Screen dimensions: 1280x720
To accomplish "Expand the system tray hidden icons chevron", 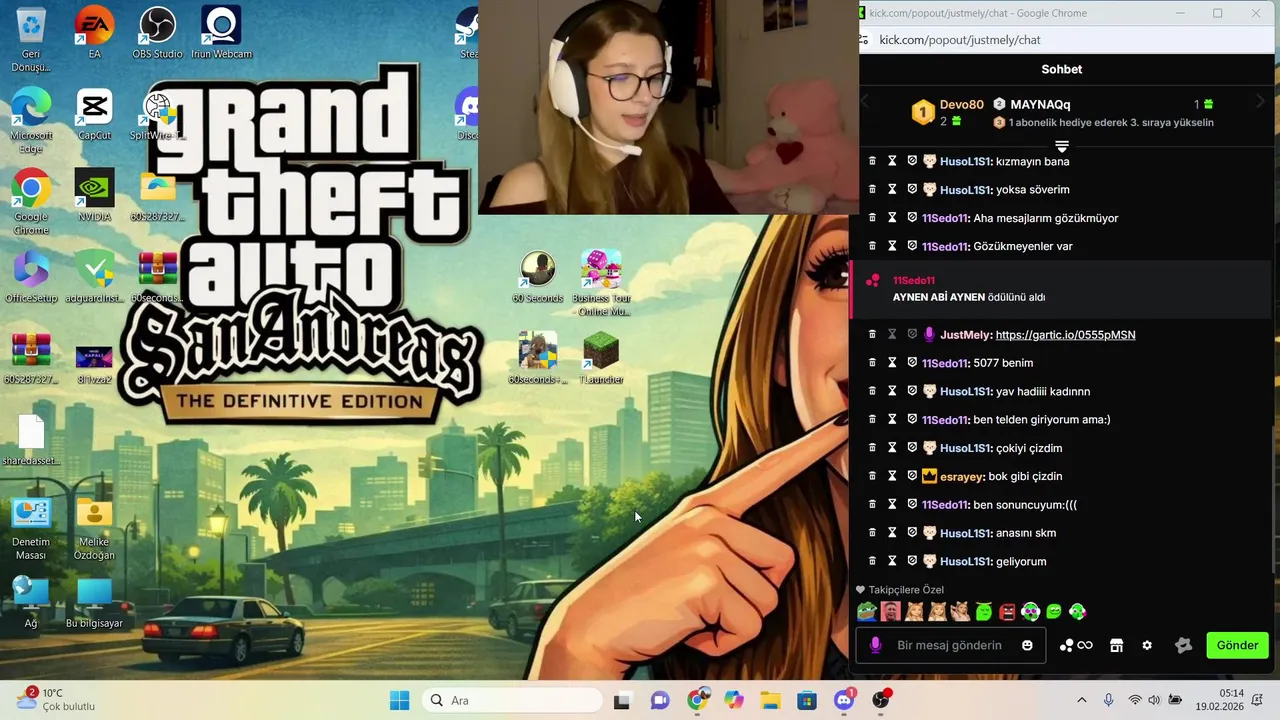I will click(x=1081, y=700).
